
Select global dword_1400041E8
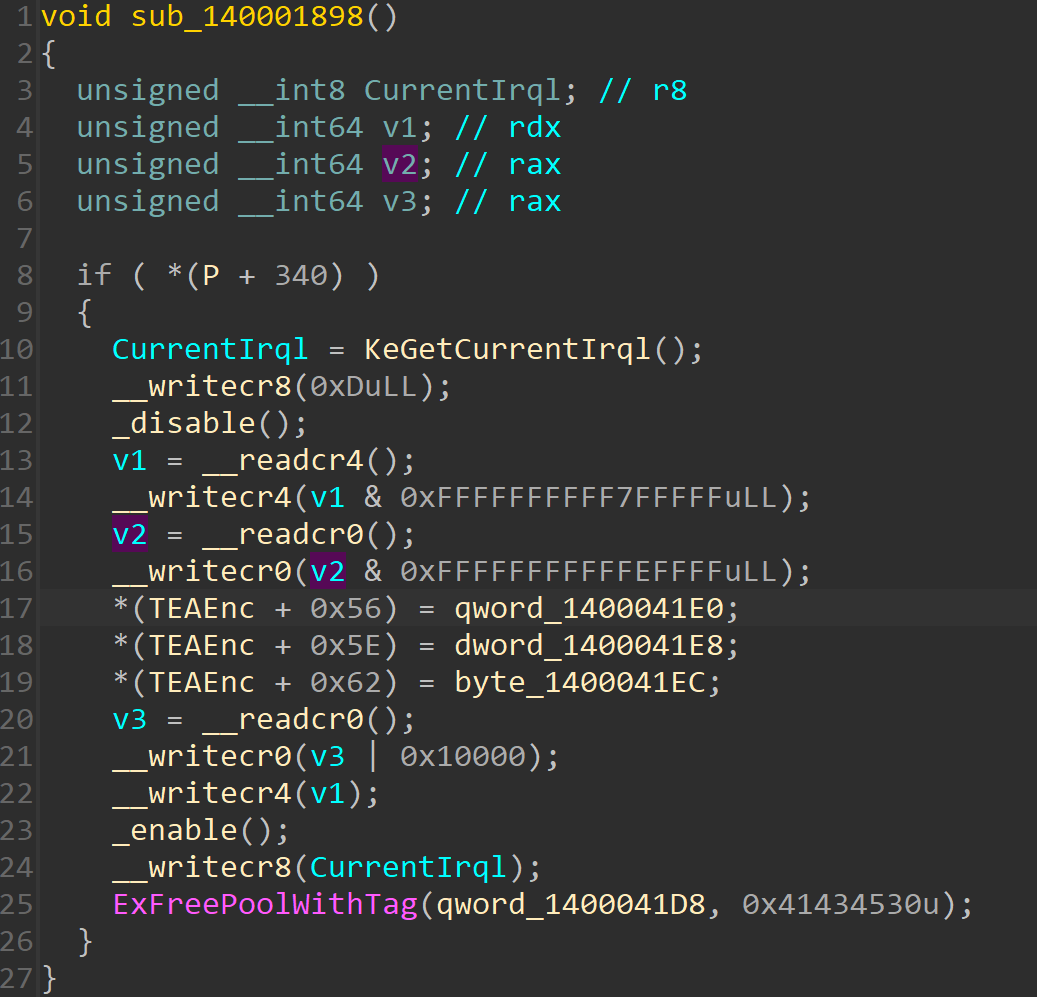click(596, 646)
